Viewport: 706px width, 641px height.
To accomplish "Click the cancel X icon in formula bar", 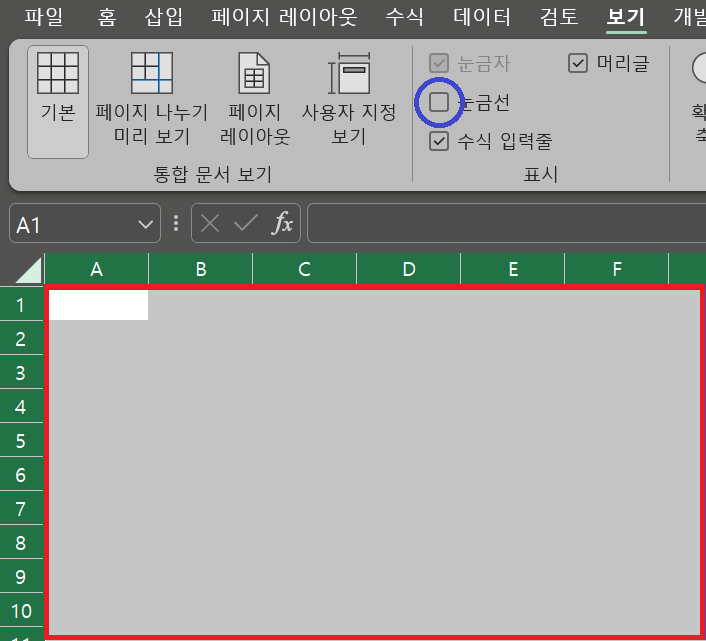I will point(210,223).
